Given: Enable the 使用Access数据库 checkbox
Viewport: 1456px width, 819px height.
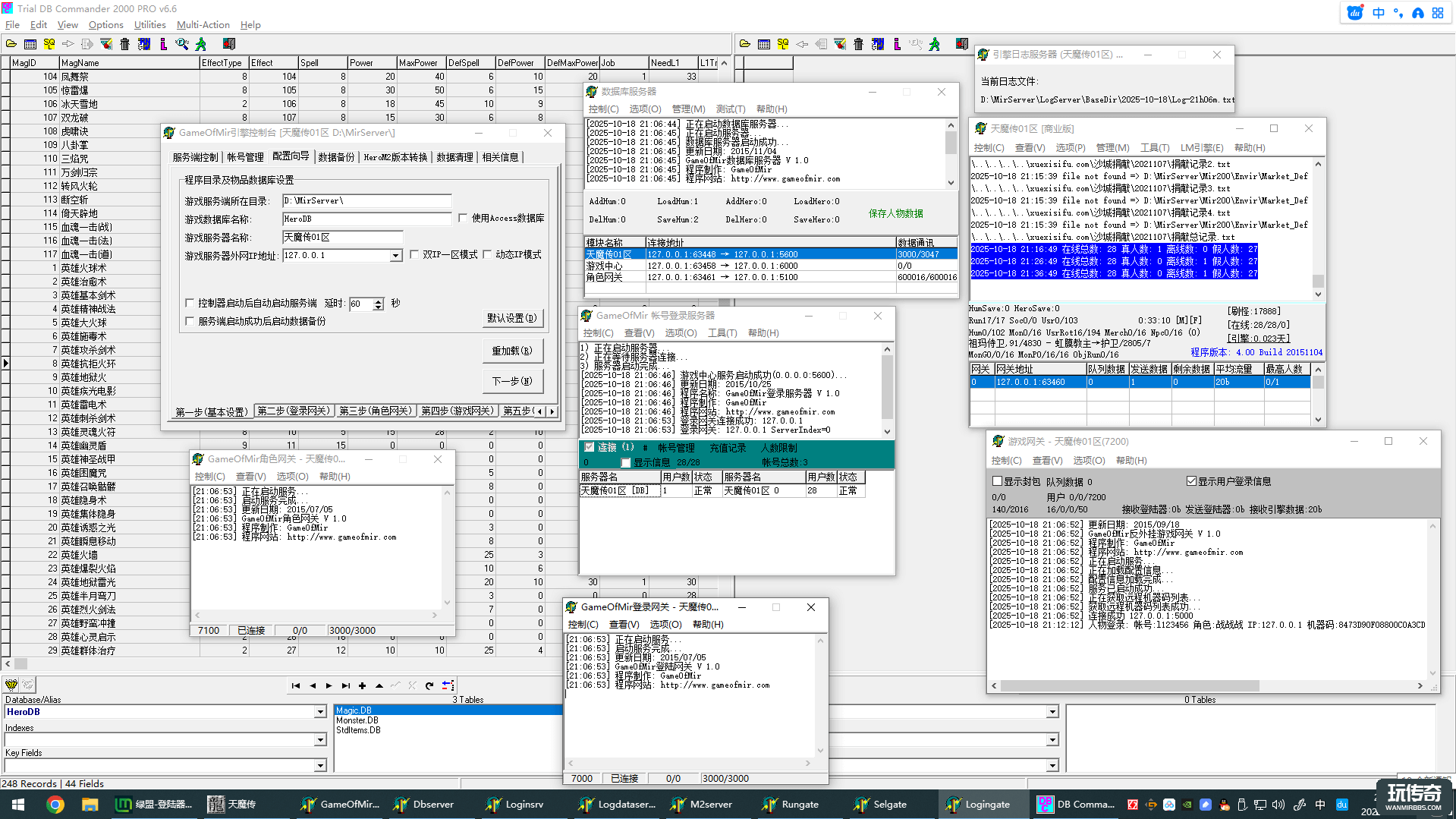Looking at the screenshot, I should pos(463,219).
